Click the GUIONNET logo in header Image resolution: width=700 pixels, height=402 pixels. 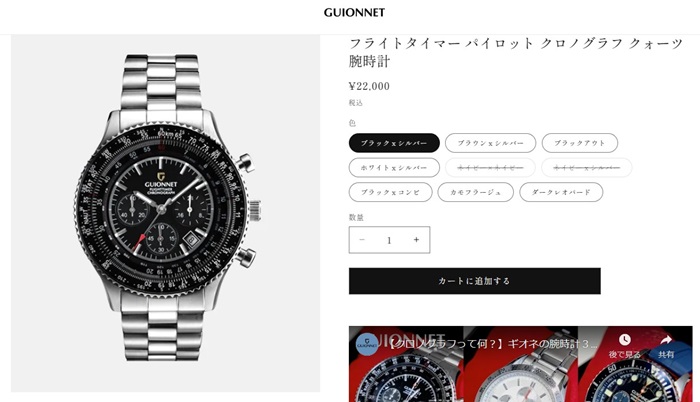point(354,13)
